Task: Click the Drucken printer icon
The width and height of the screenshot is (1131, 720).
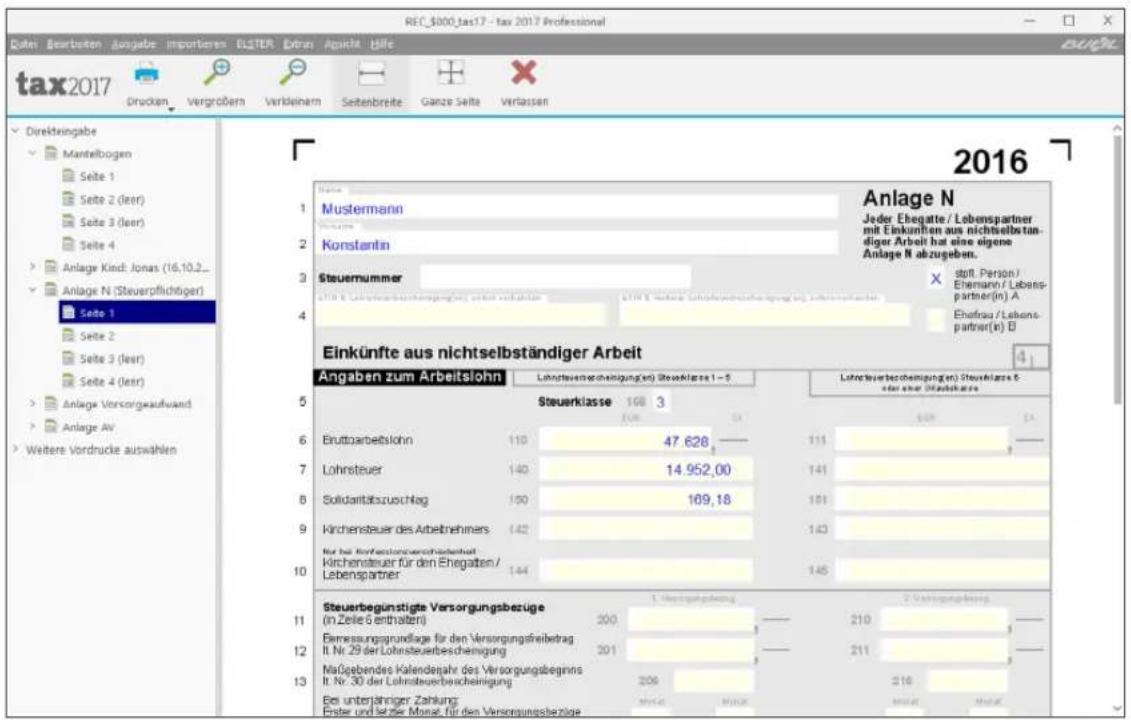Action: 147,74
